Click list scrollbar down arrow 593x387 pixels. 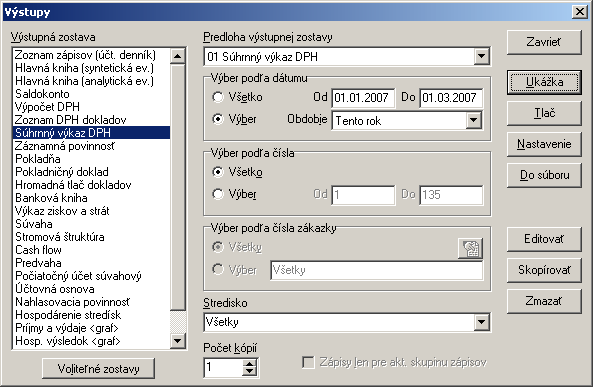(177, 340)
